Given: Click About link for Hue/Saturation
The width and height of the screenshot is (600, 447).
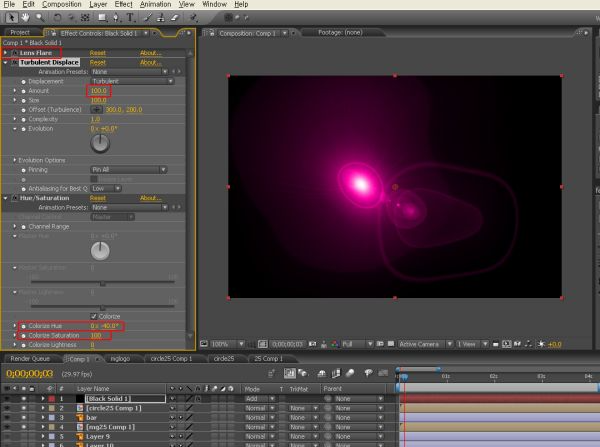Looking at the screenshot, I should [150, 198].
